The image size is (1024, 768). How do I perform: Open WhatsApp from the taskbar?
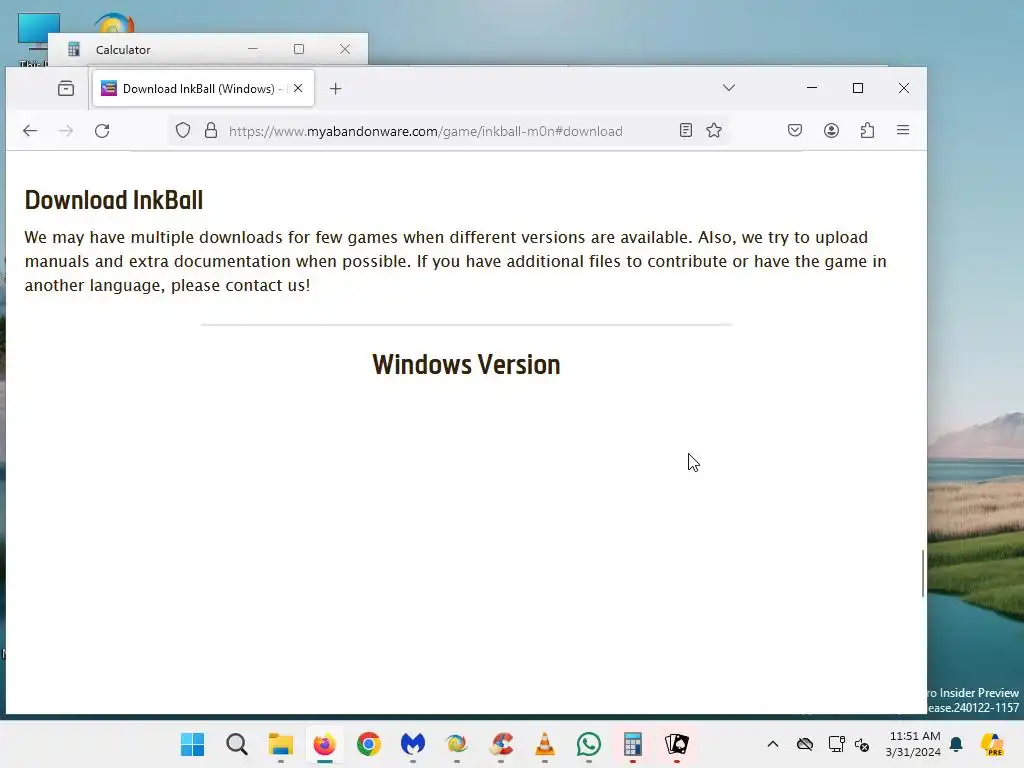(589, 744)
